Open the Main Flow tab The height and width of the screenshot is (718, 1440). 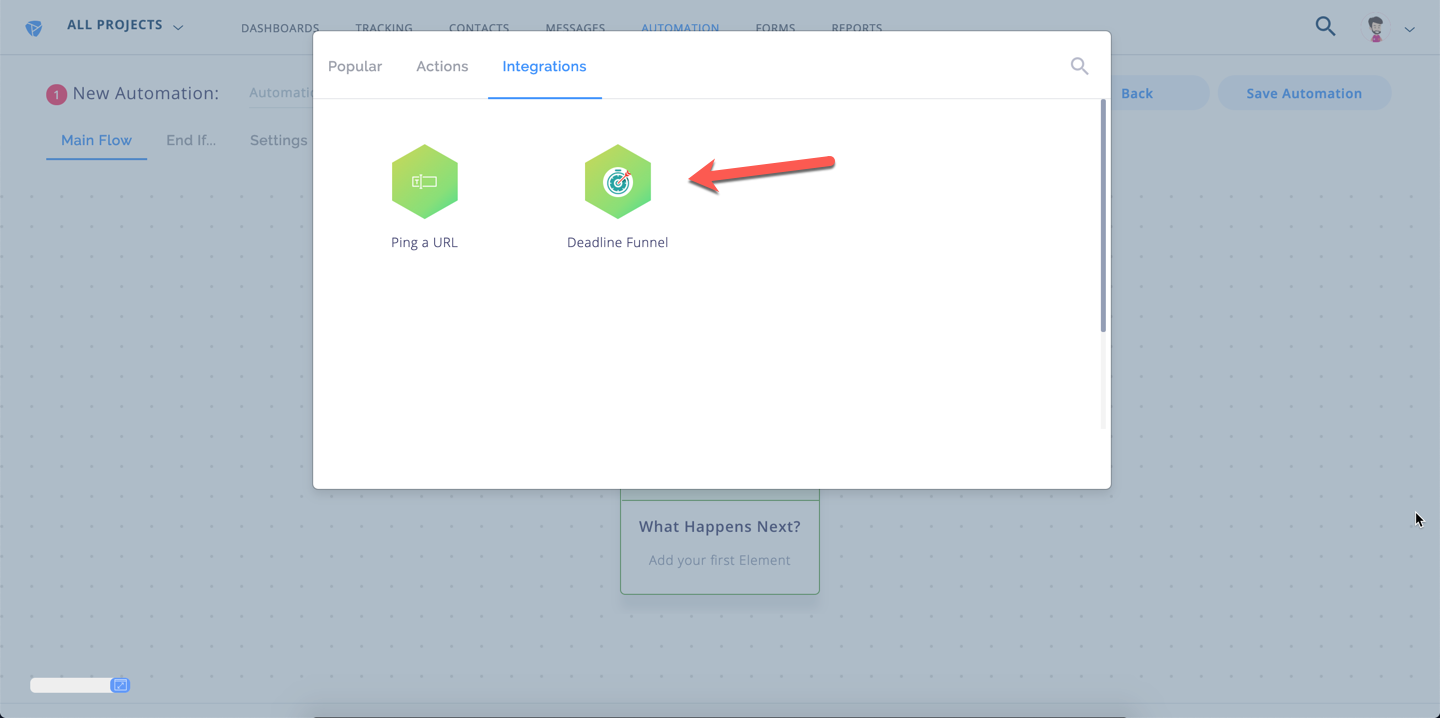(96, 140)
